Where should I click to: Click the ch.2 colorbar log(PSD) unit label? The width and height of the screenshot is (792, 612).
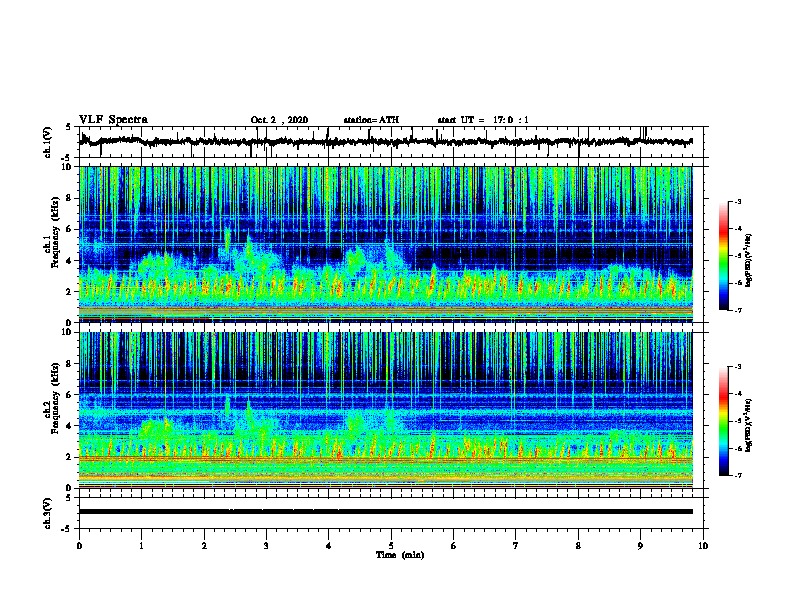pos(749,425)
